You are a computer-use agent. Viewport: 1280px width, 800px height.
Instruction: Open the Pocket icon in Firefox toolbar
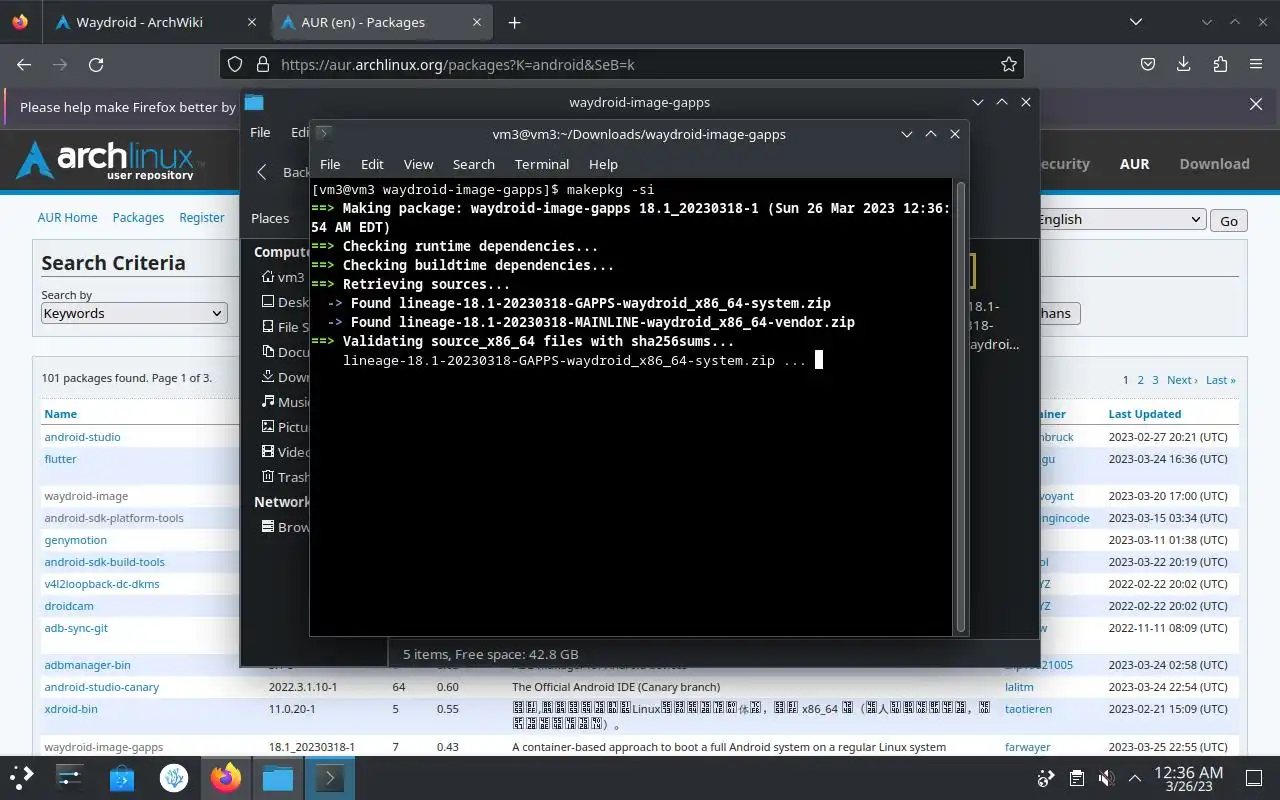coord(1149,64)
